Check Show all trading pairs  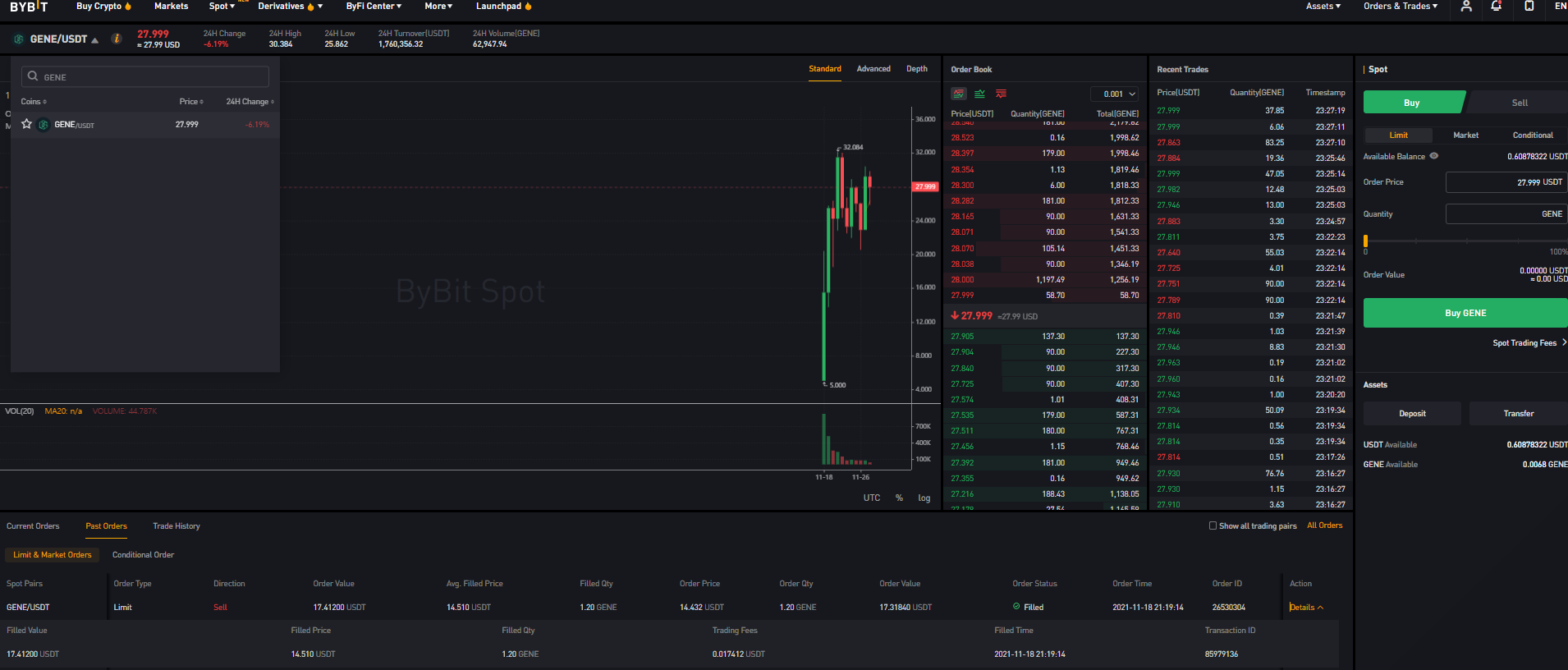1213,525
